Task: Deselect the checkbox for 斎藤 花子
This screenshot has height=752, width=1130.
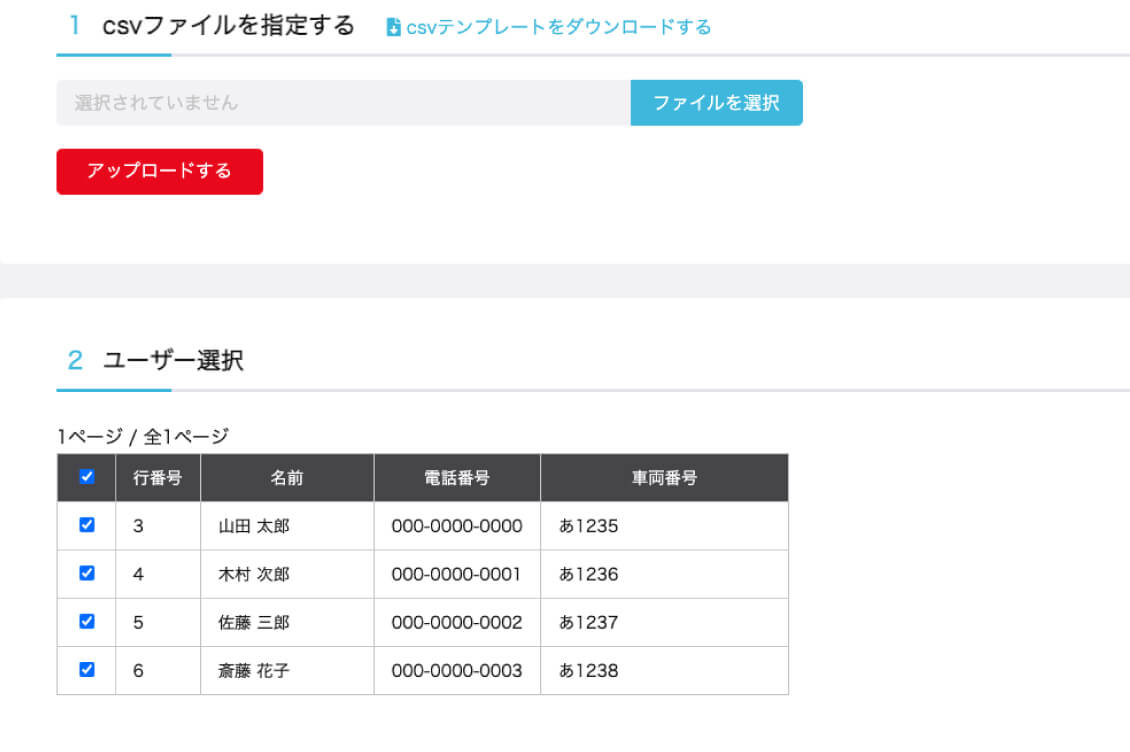Action: (86, 670)
